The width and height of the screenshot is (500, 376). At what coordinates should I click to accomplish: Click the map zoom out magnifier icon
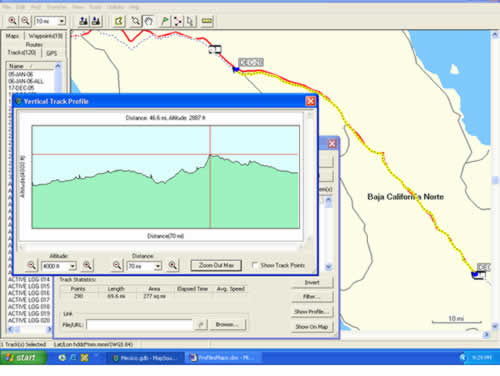(25, 21)
